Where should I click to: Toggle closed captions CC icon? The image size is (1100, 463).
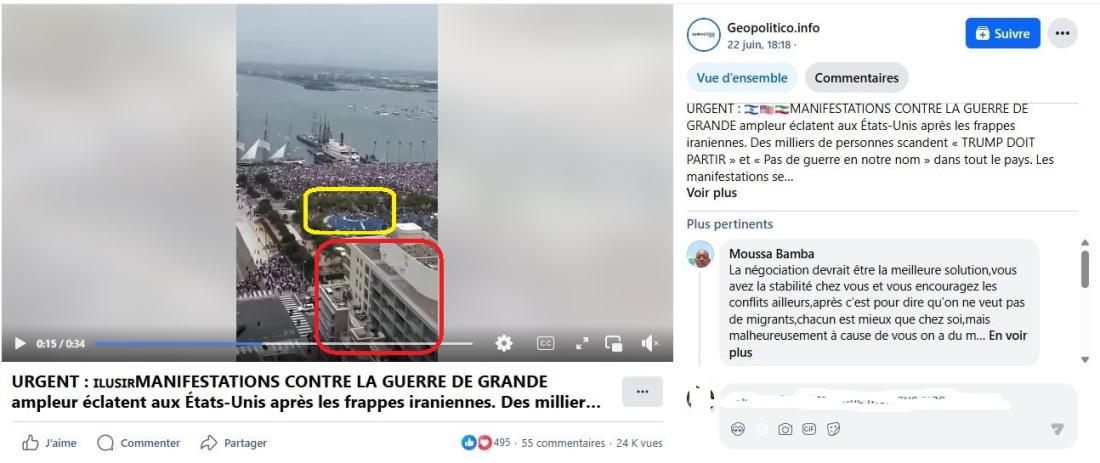pos(545,343)
